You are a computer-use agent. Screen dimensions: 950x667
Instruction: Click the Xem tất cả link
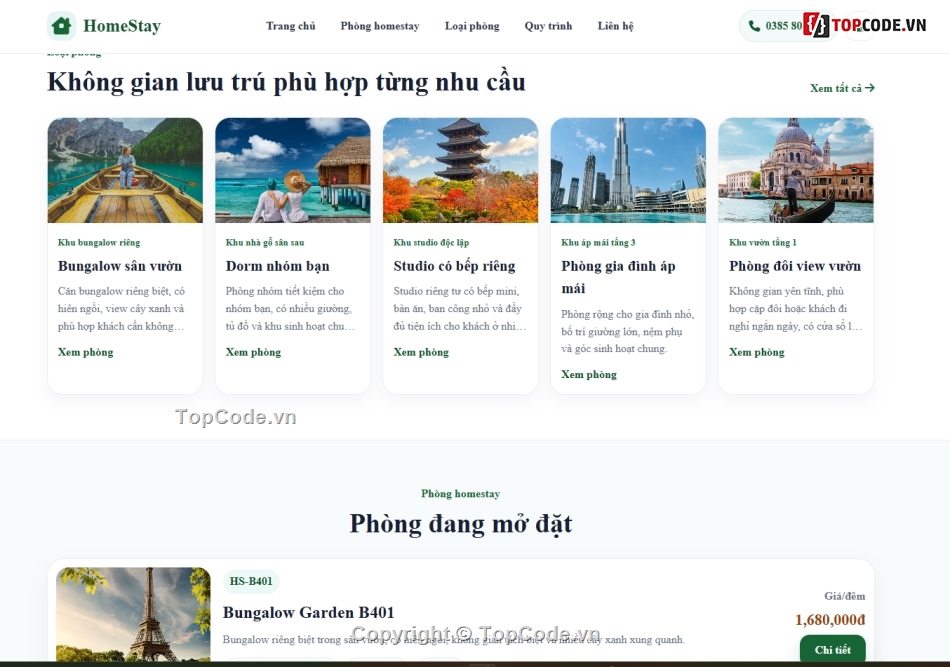coord(842,88)
